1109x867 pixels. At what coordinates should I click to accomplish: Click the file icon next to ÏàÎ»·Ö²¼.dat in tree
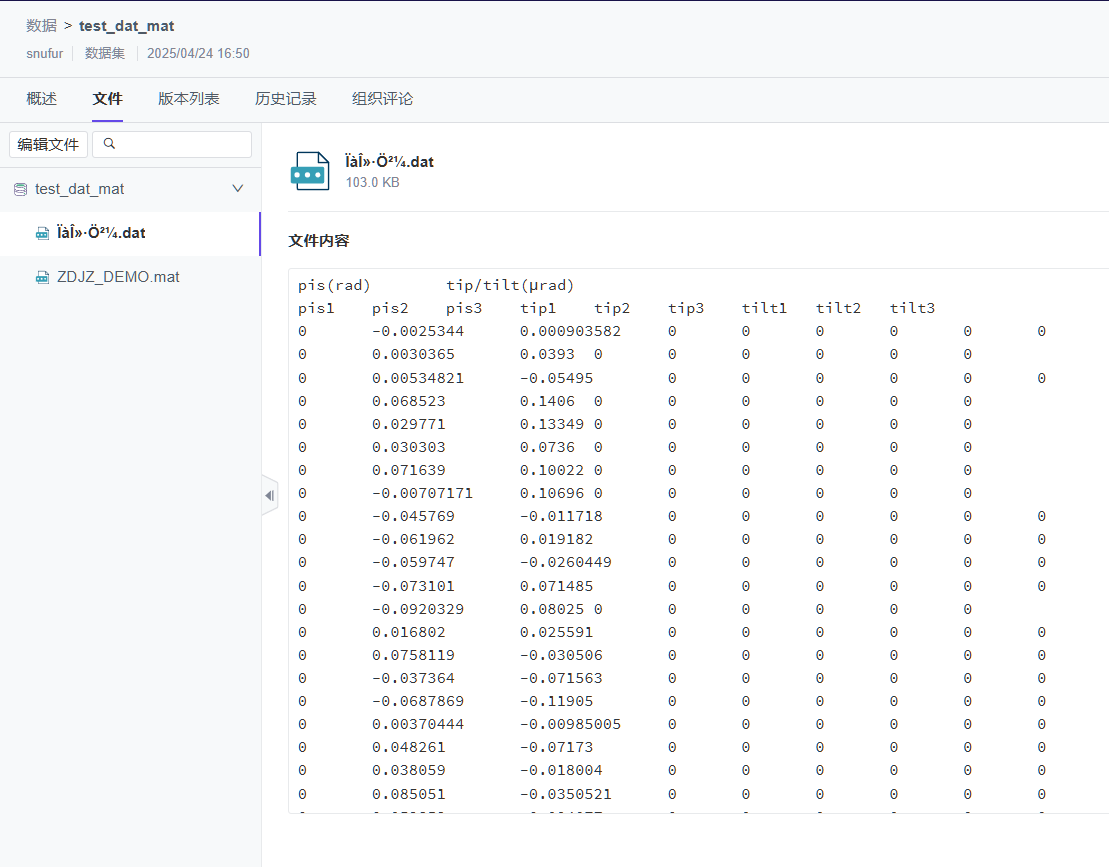click(42, 233)
